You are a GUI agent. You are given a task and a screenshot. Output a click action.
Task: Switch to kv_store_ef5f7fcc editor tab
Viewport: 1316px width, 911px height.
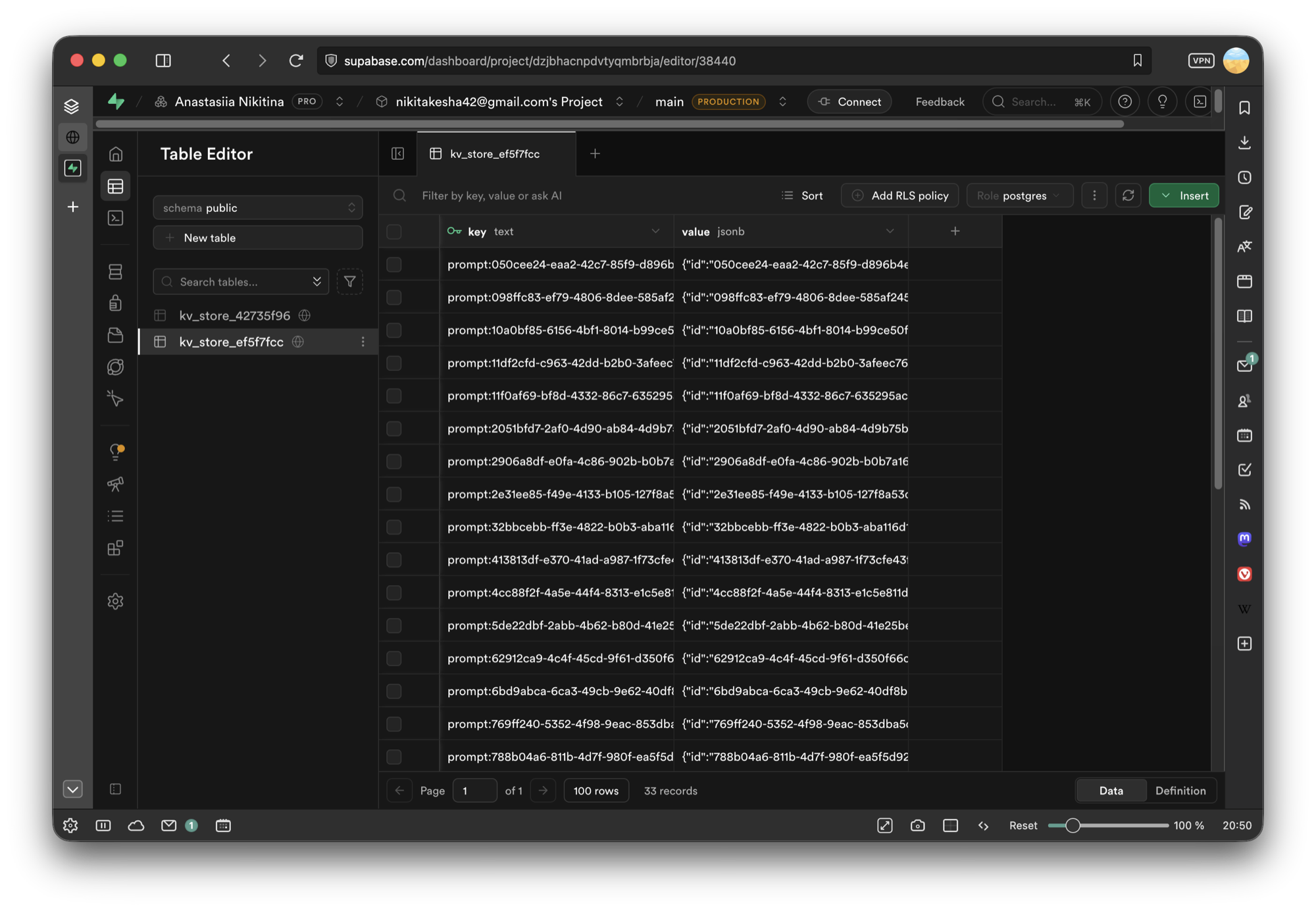[x=496, y=153]
